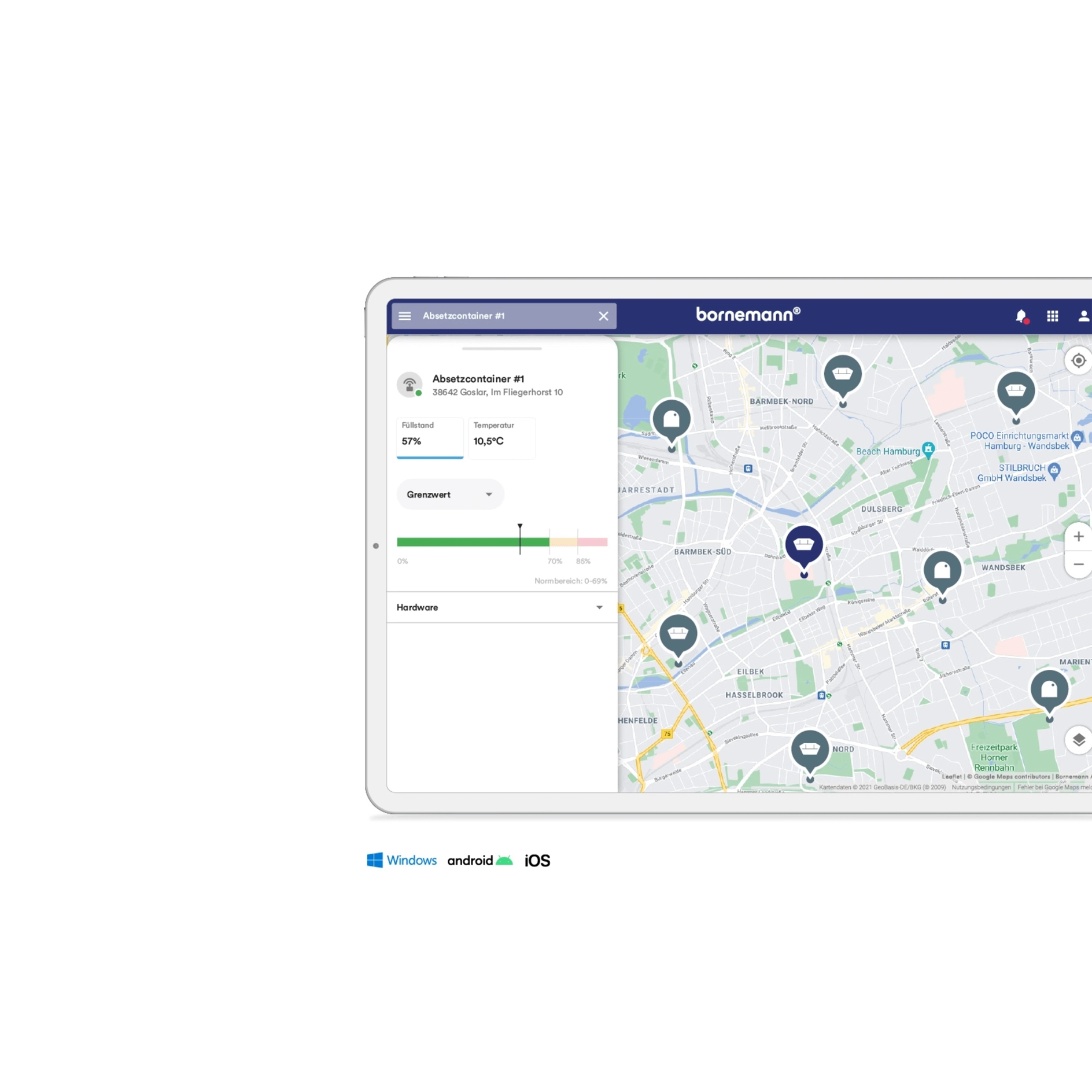
Task: Zoom in on the map
Action: coord(1078,536)
